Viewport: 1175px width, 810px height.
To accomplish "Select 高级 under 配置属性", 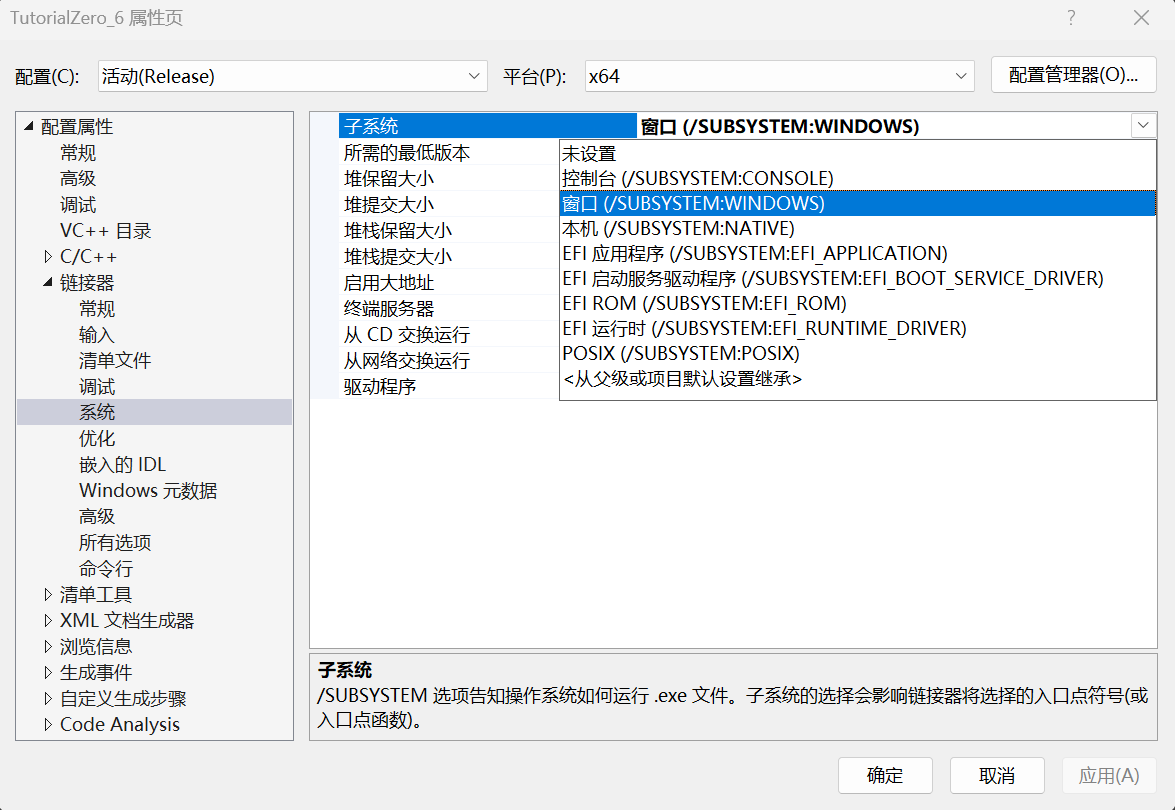I will [x=78, y=178].
